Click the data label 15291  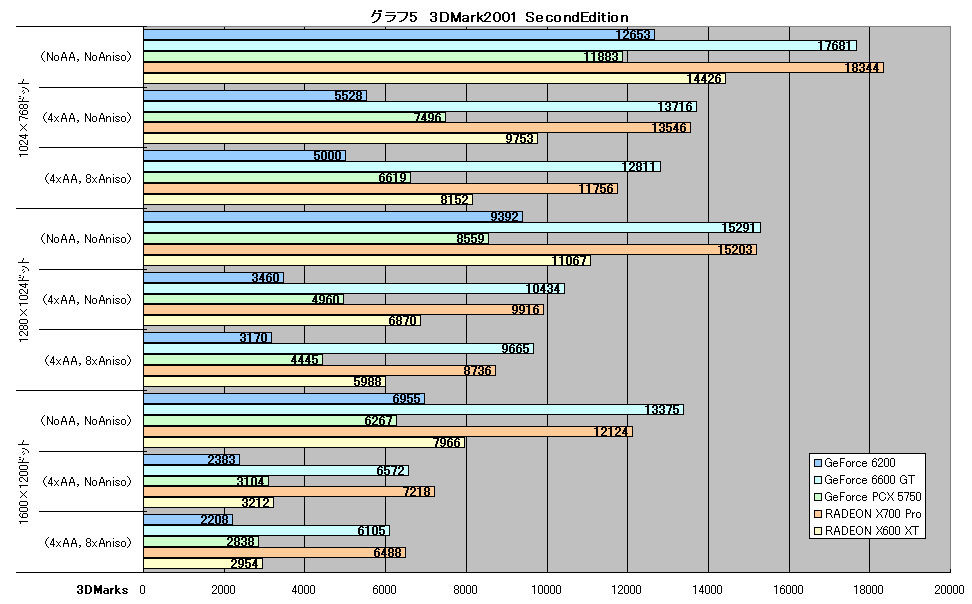[x=738, y=228]
